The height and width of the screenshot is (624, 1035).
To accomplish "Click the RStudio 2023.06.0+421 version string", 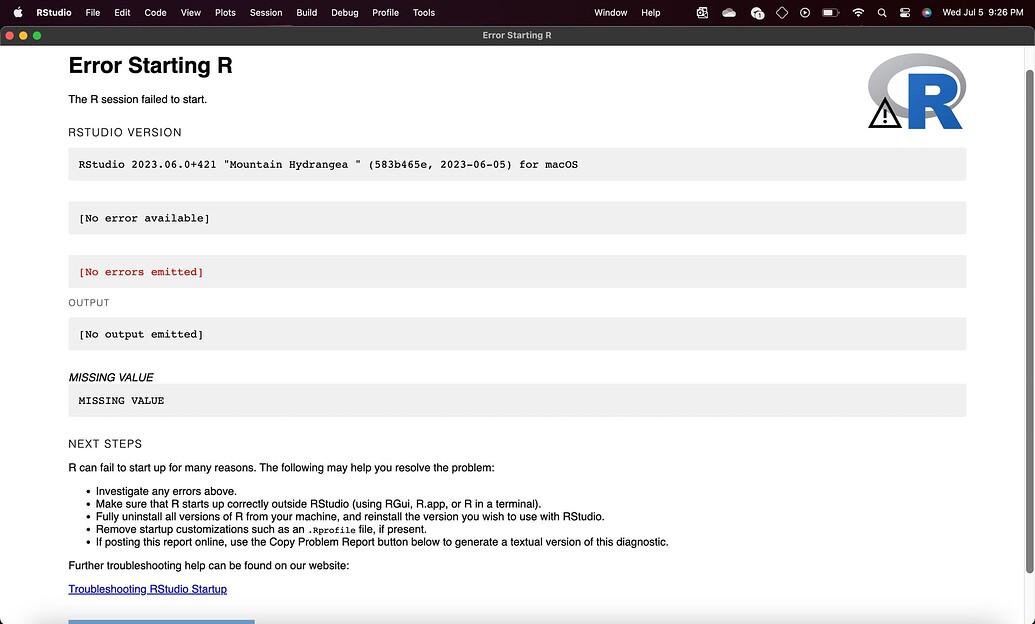I will pos(328,164).
